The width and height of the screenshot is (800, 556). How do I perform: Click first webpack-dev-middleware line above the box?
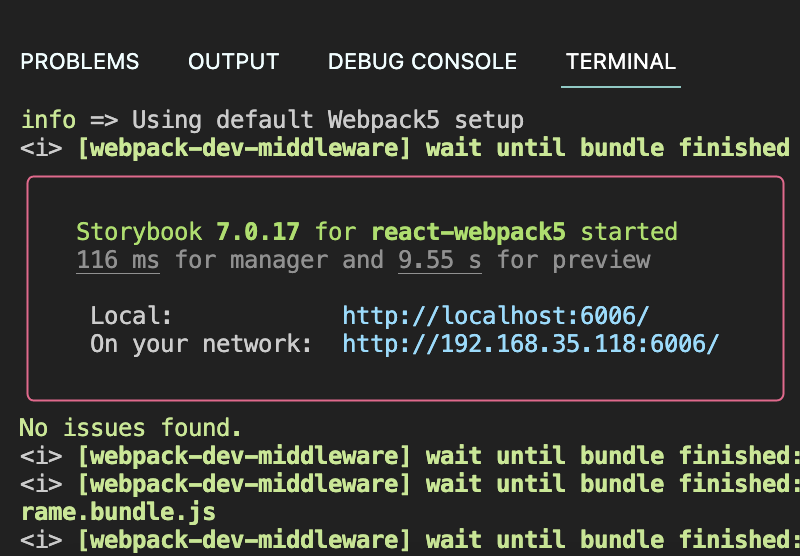(x=405, y=148)
